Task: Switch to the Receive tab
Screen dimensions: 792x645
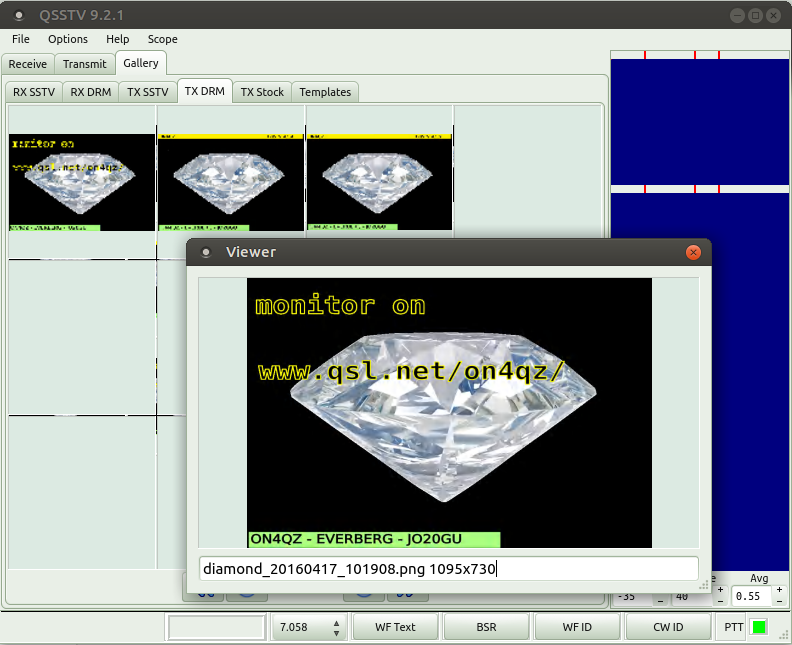Action: (28, 64)
